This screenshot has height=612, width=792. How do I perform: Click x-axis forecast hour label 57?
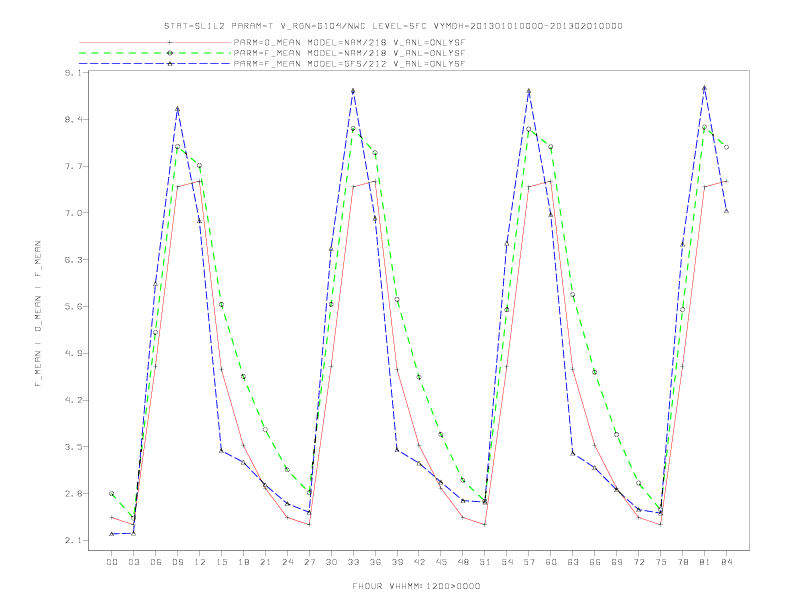point(529,562)
